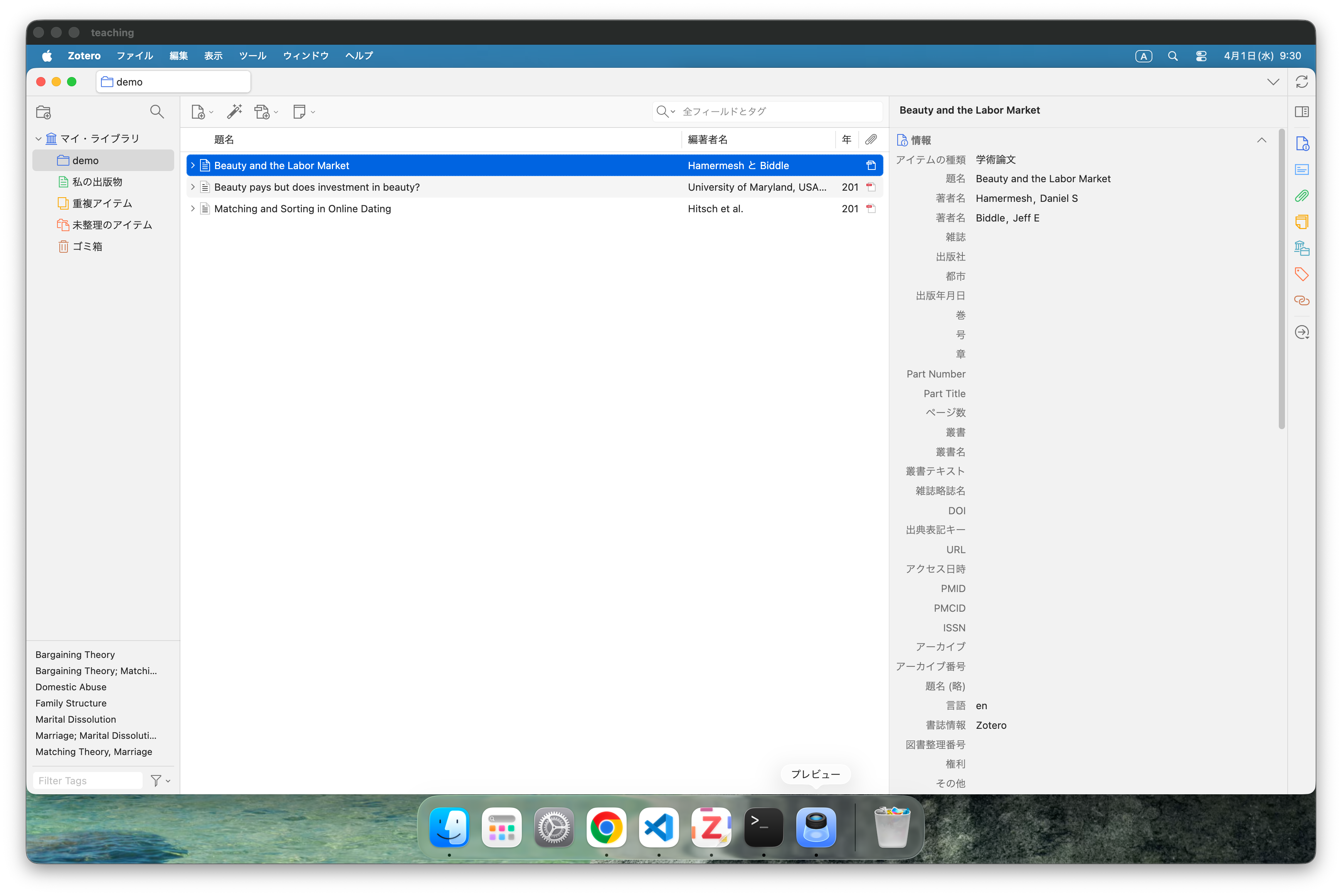
Task: Open the Related items icon in side navigation
Action: 1302,300
